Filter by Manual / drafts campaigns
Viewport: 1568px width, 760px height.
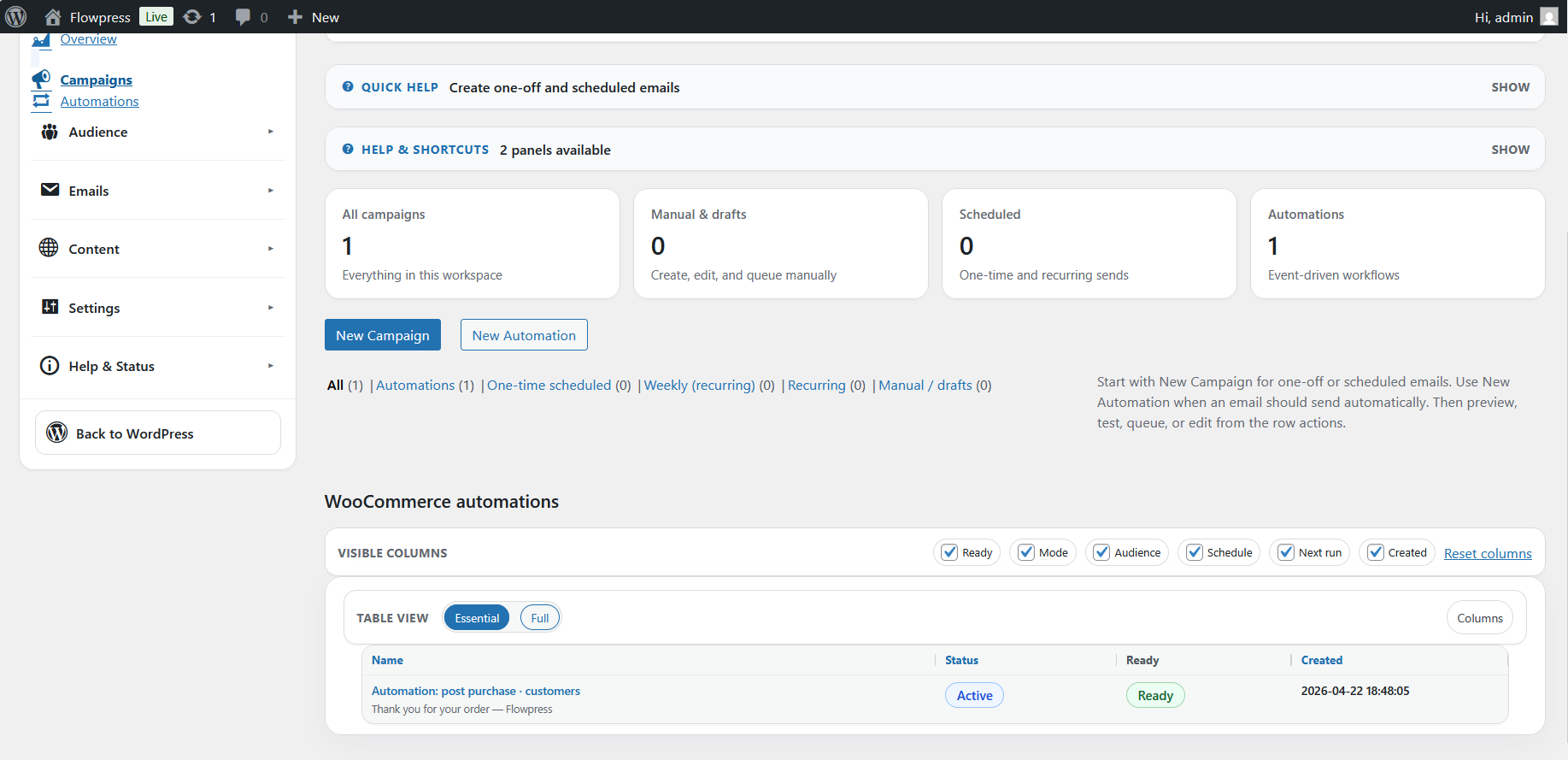click(925, 386)
